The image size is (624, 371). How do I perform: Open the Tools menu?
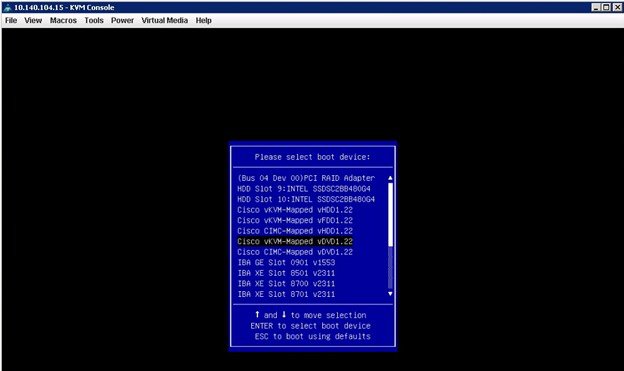click(94, 20)
